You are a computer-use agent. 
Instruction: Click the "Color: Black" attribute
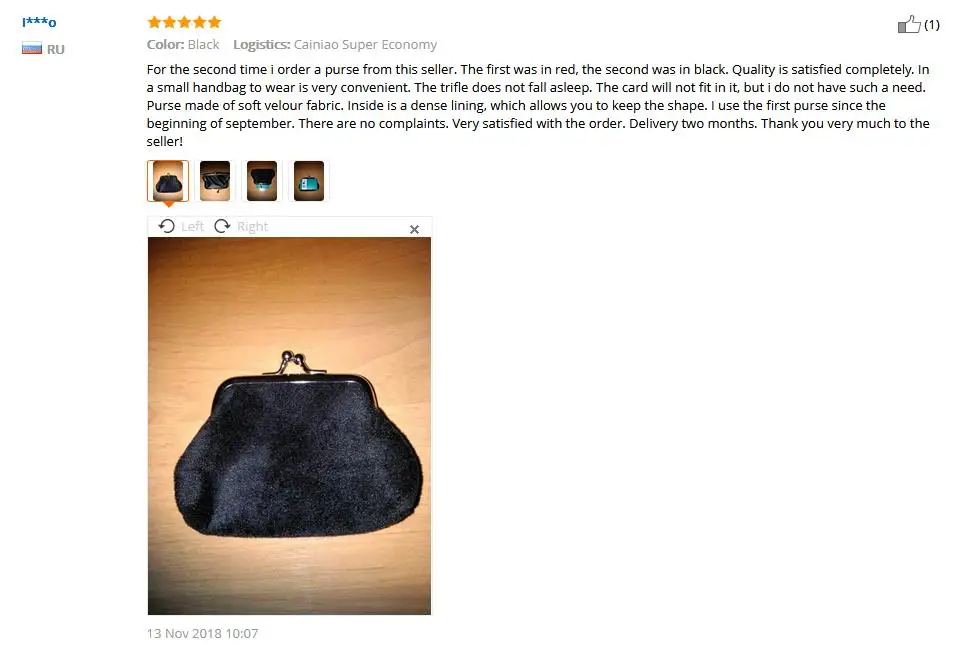[x=183, y=45]
